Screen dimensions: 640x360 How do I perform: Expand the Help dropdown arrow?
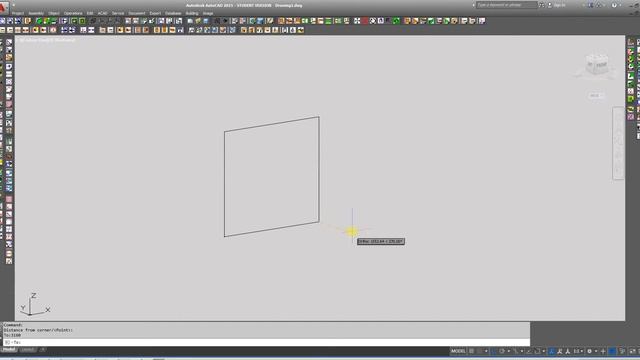620,5
